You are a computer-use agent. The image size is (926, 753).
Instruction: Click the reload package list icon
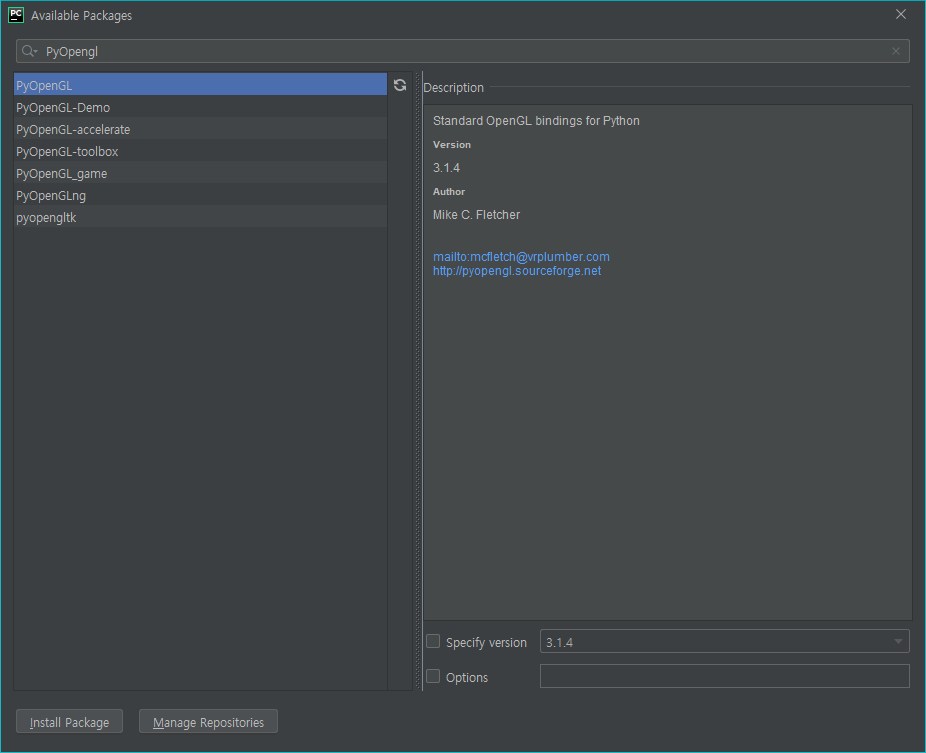pyautogui.click(x=400, y=85)
